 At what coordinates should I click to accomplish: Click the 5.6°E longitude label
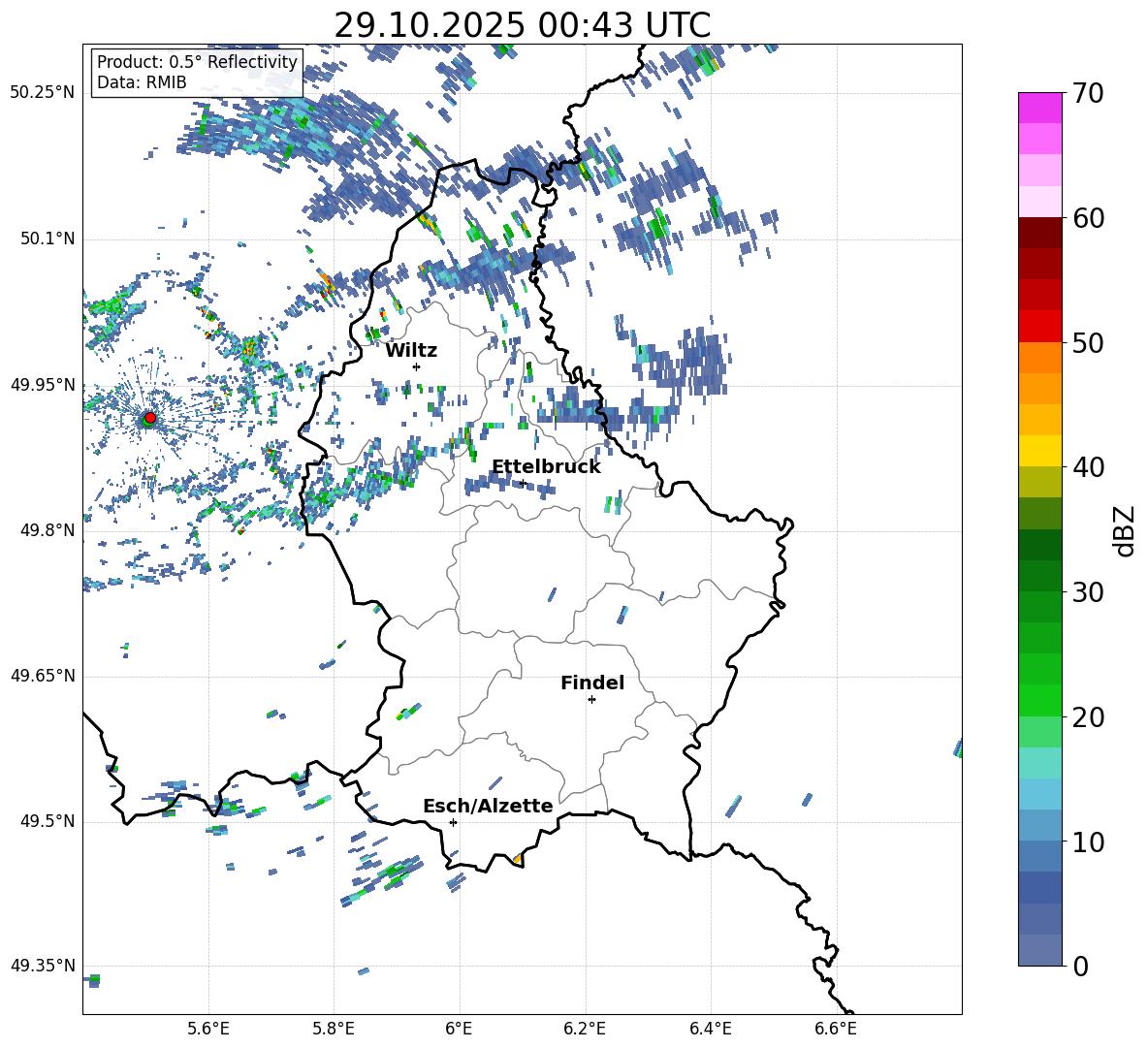208,1029
